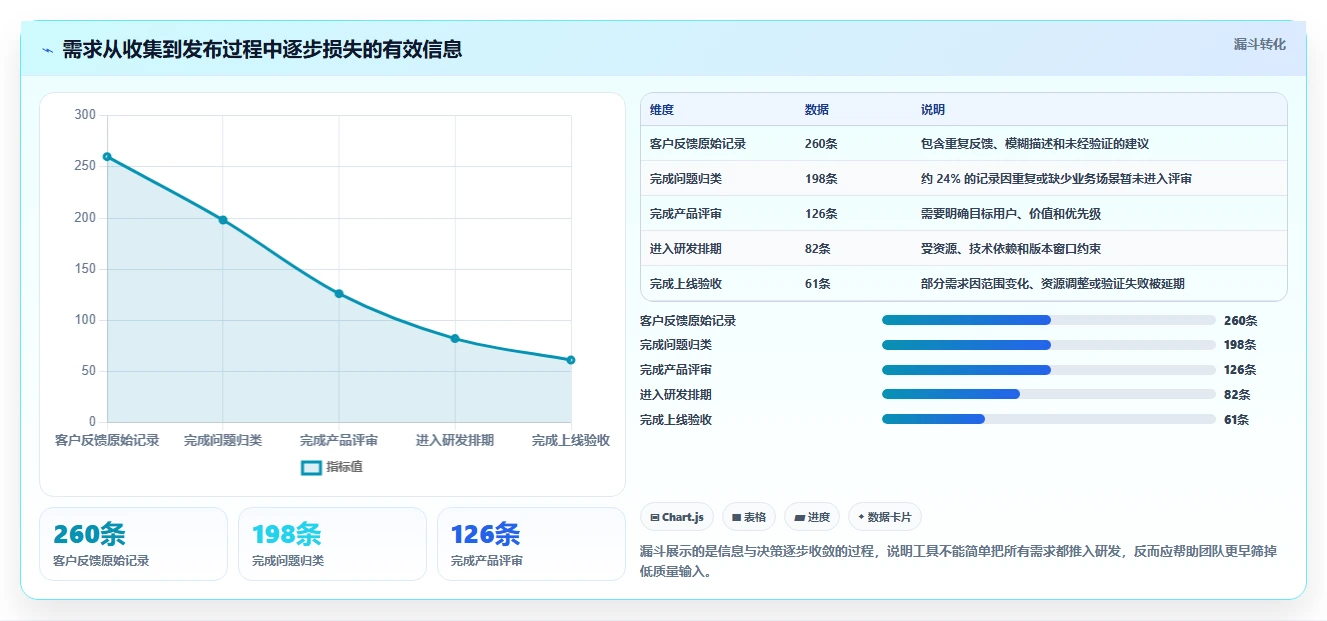Click the table cell 126条
This screenshot has width=1327, height=621.
point(821,214)
